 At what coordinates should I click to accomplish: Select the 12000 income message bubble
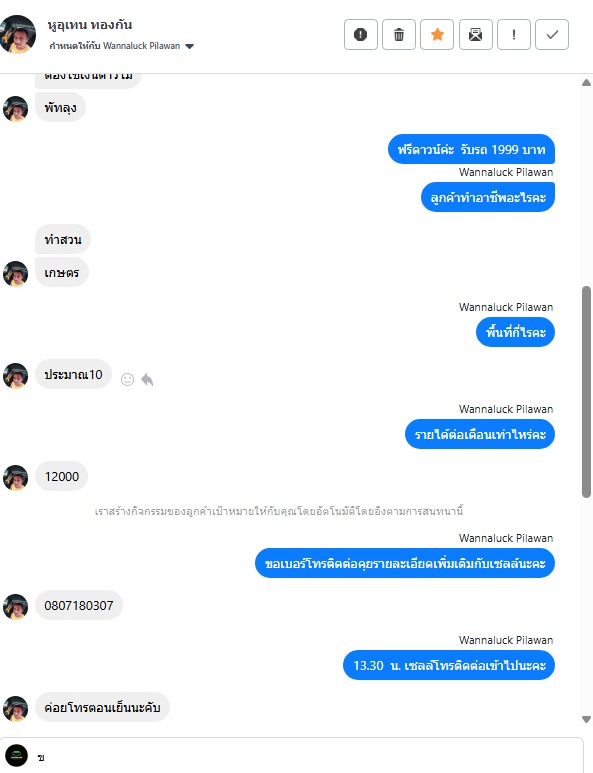click(62, 476)
